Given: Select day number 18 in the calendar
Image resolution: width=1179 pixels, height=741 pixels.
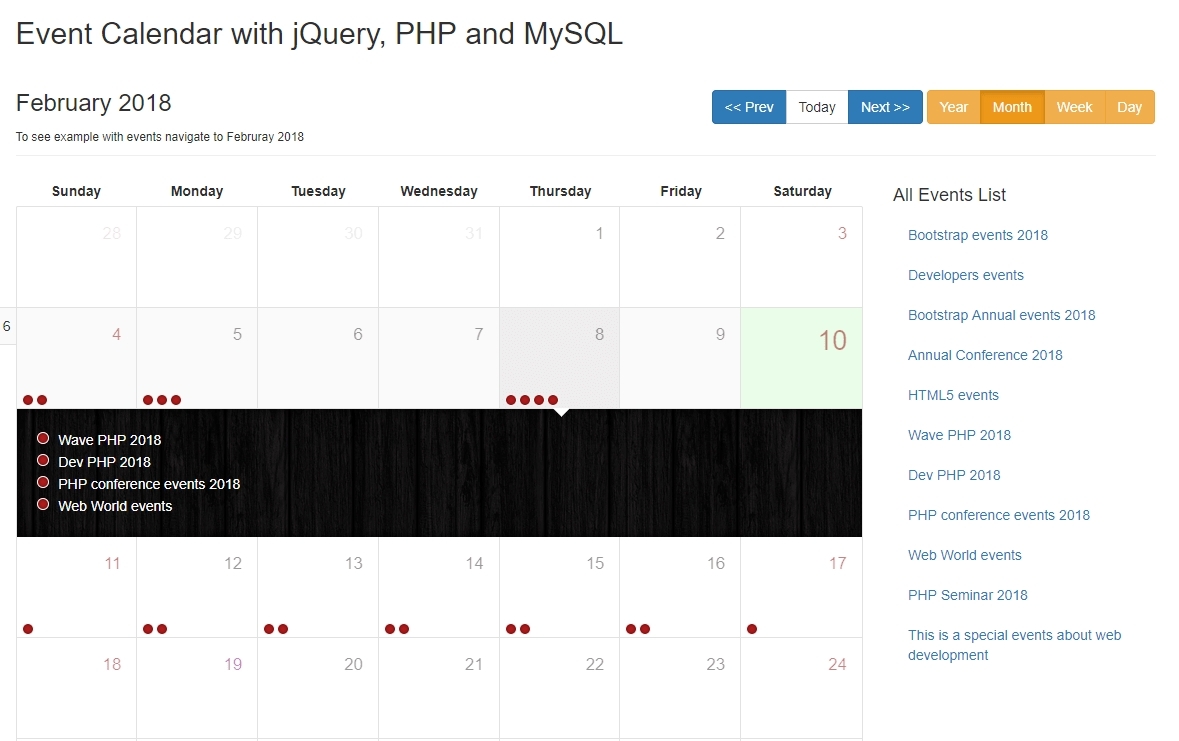Looking at the screenshot, I should (x=112, y=664).
